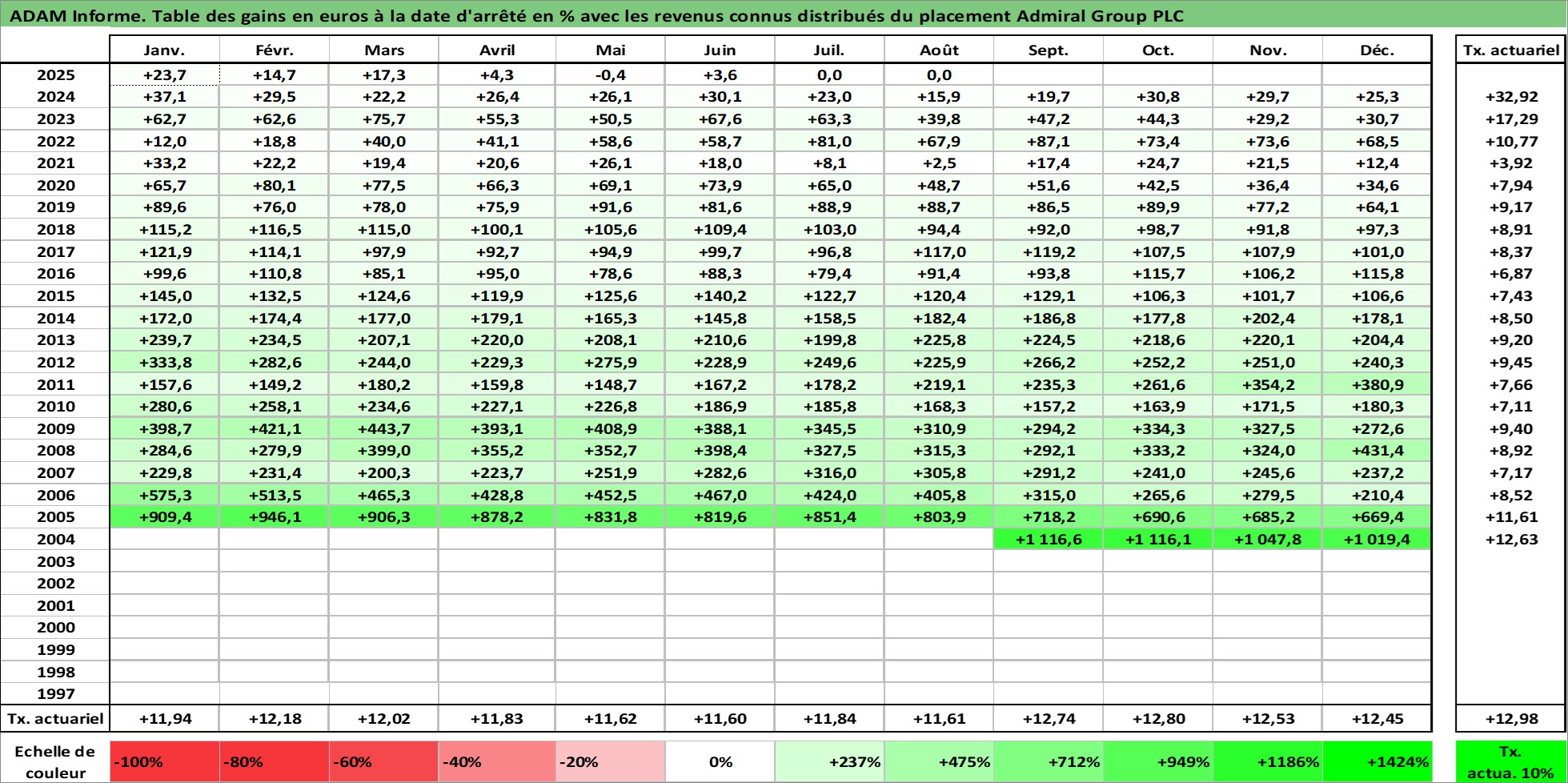Select the -20% pale pink swatch
Screen dimensions: 1568x783
pos(610,761)
